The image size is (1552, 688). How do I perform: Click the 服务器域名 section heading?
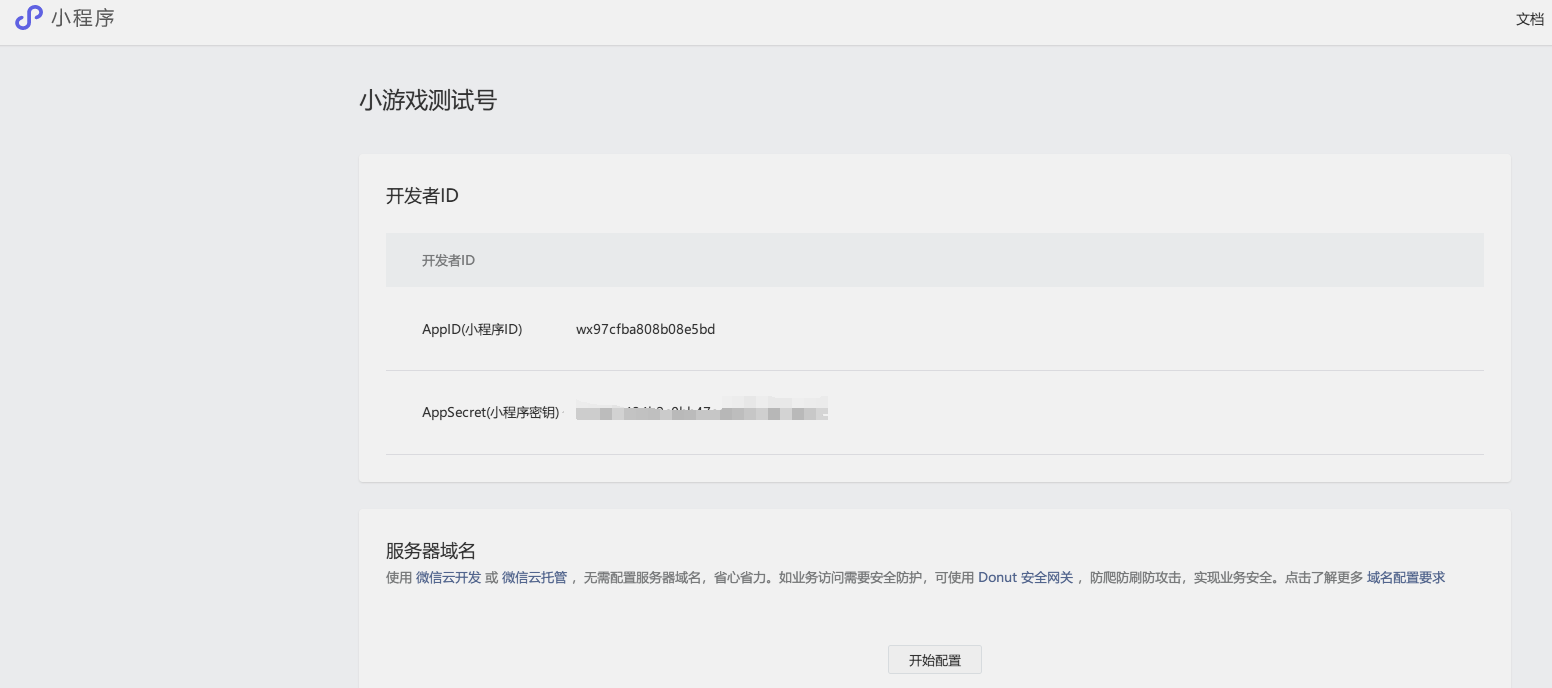431,550
